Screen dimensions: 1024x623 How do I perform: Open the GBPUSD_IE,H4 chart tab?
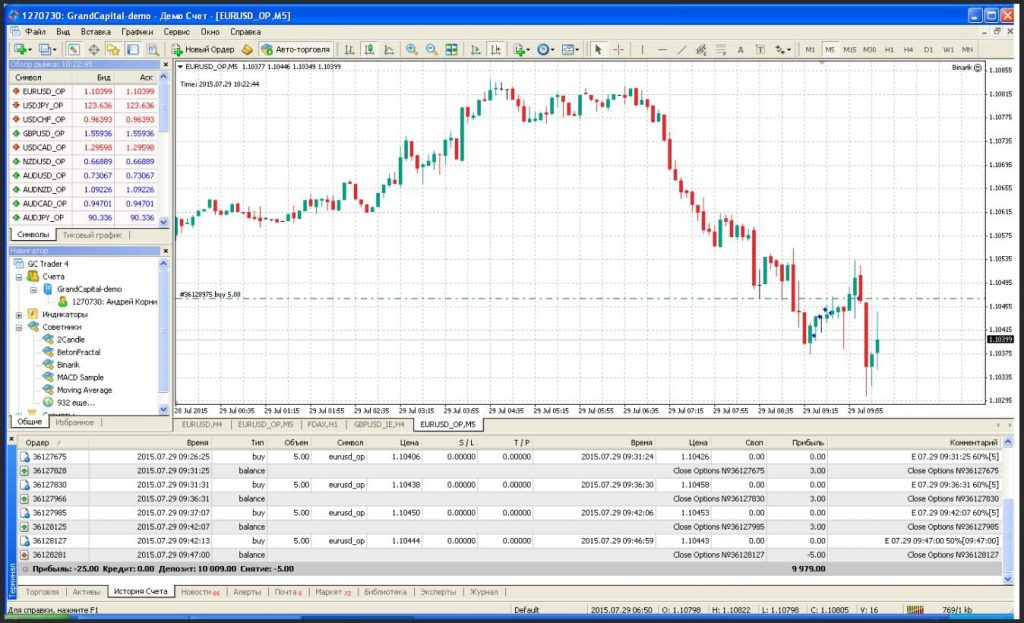[x=379, y=424]
